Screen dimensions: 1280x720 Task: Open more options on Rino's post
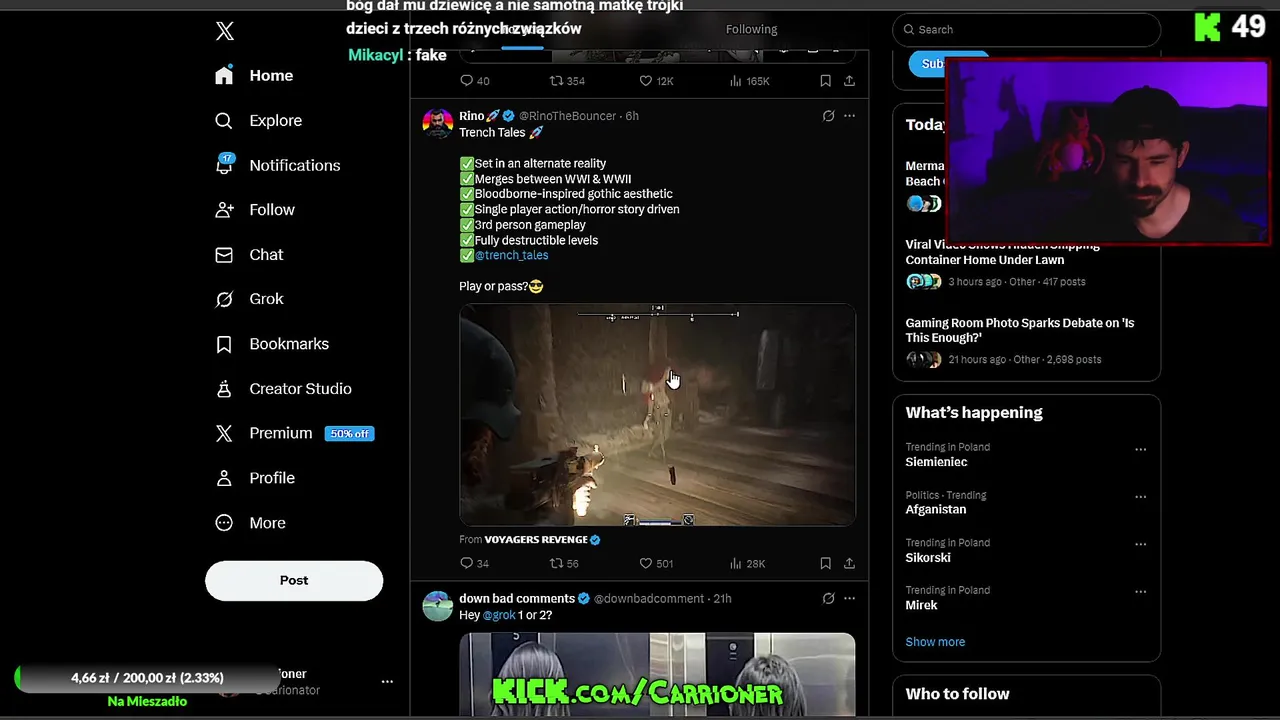[x=849, y=116]
